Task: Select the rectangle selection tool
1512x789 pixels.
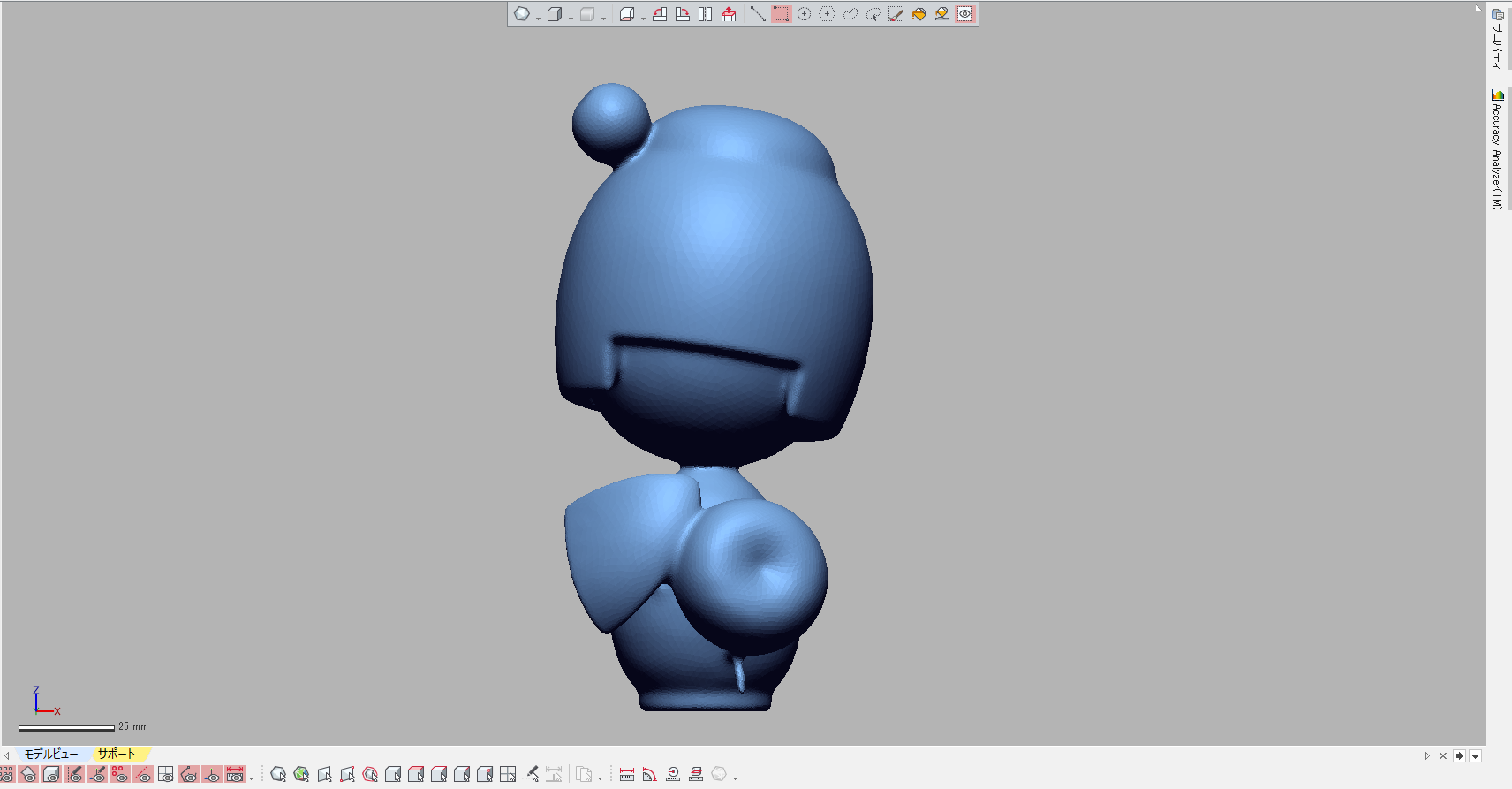Action: 781,14
